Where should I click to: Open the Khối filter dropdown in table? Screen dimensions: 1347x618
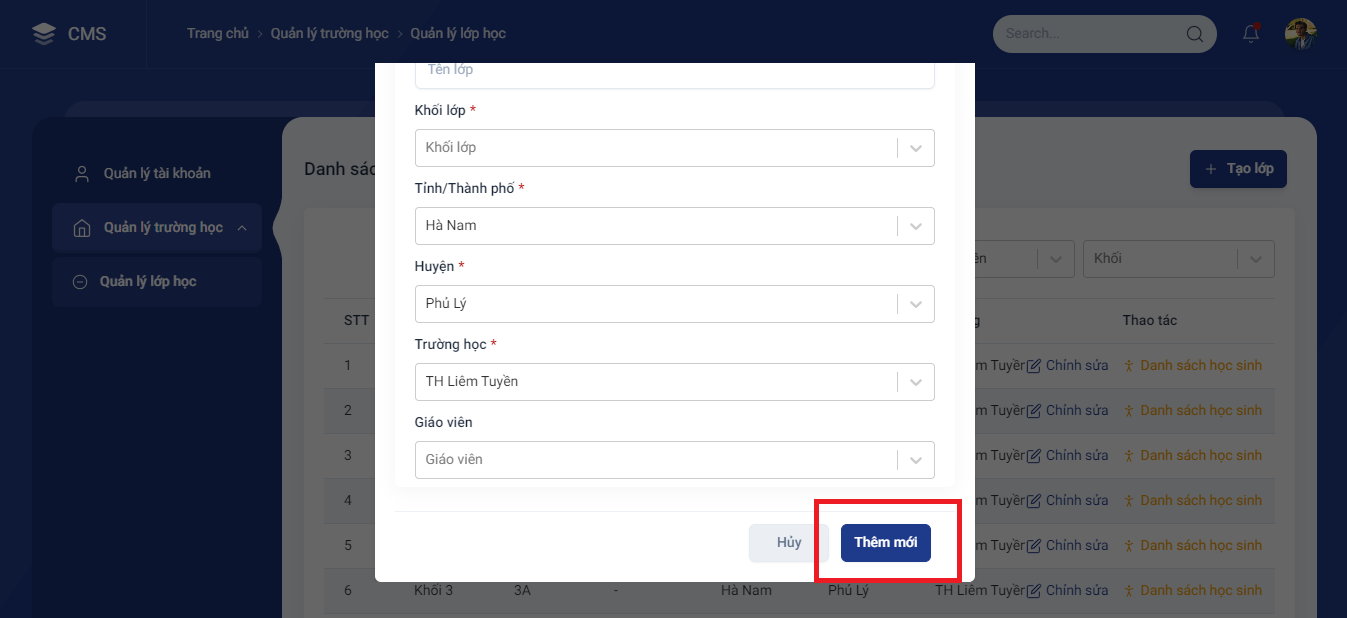pyautogui.click(x=1179, y=259)
